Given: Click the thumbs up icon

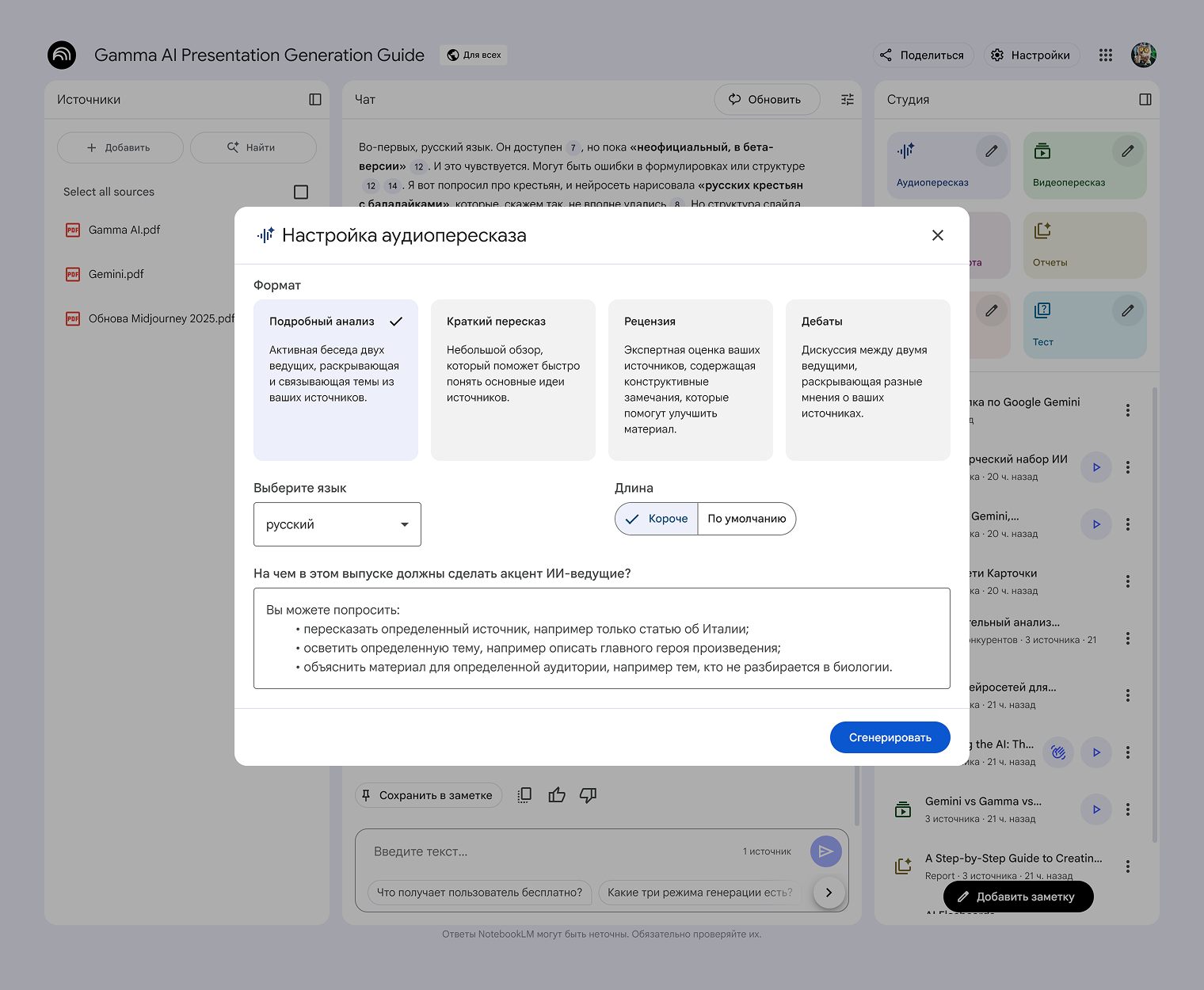Looking at the screenshot, I should click(557, 795).
